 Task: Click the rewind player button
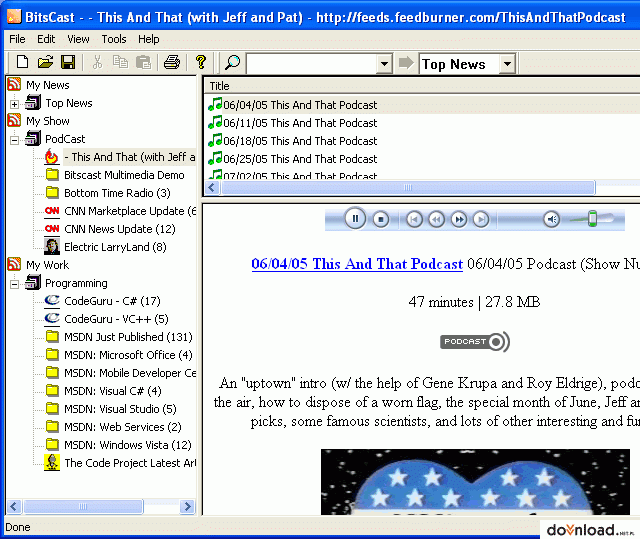(436, 220)
